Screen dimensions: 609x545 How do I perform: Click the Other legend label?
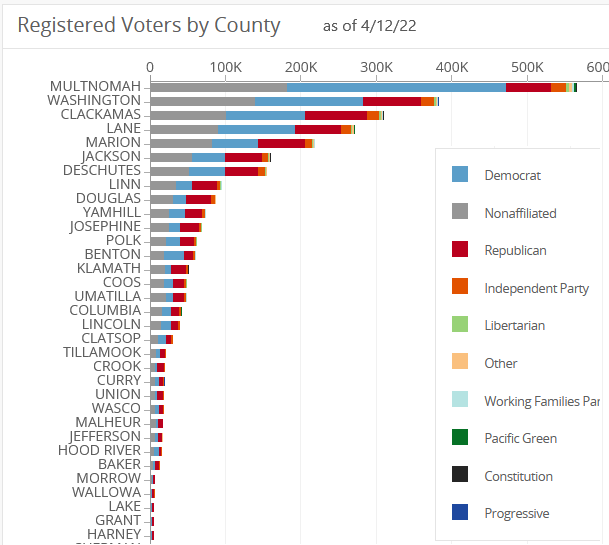click(x=501, y=363)
